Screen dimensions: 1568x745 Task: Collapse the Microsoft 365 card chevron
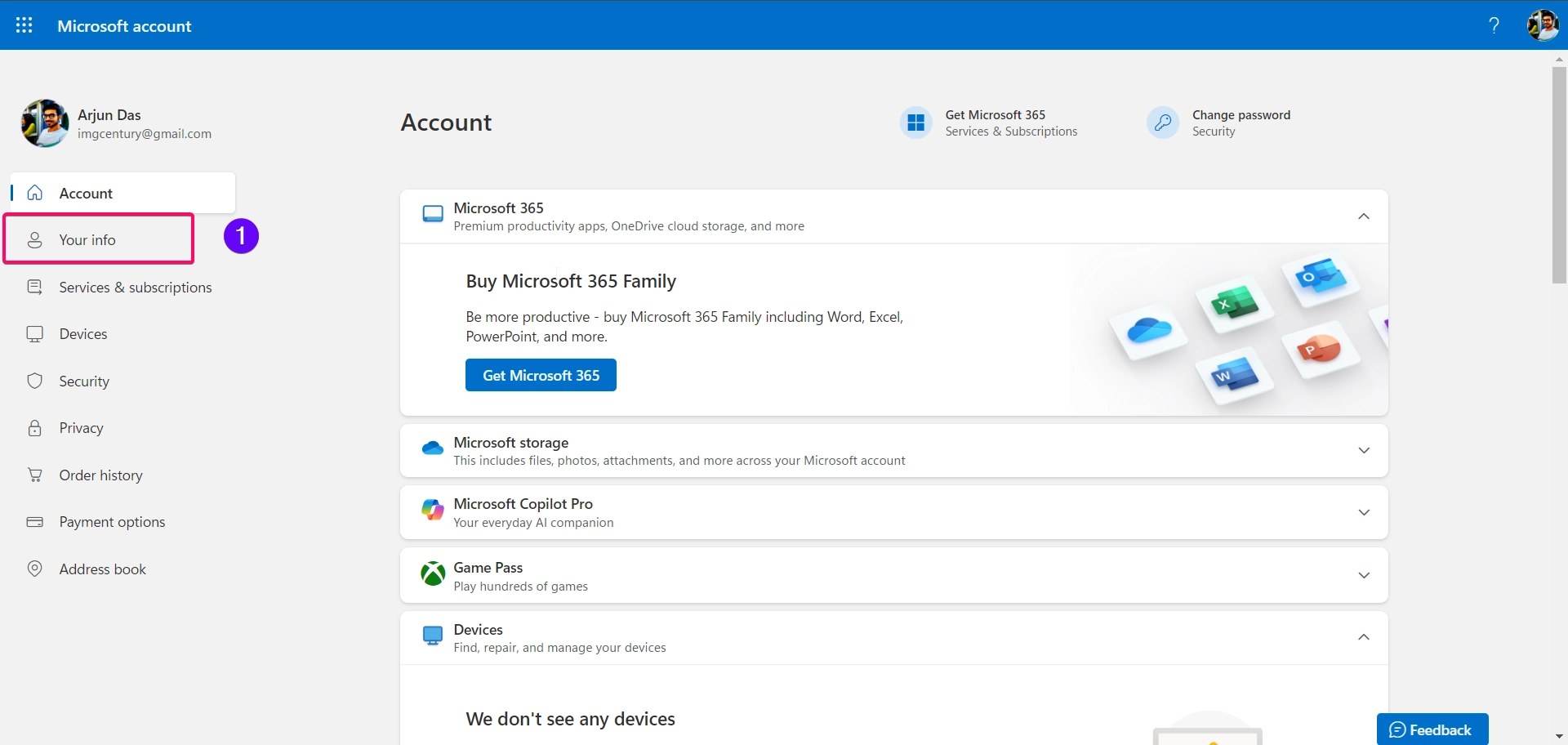coord(1364,216)
